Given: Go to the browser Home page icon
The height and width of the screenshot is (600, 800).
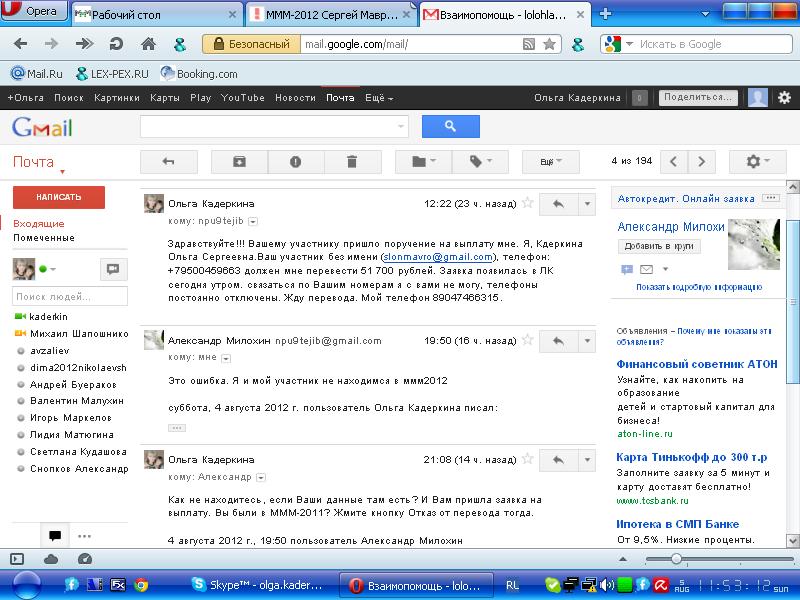Looking at the screenshot, I should (x=148, y=44).
